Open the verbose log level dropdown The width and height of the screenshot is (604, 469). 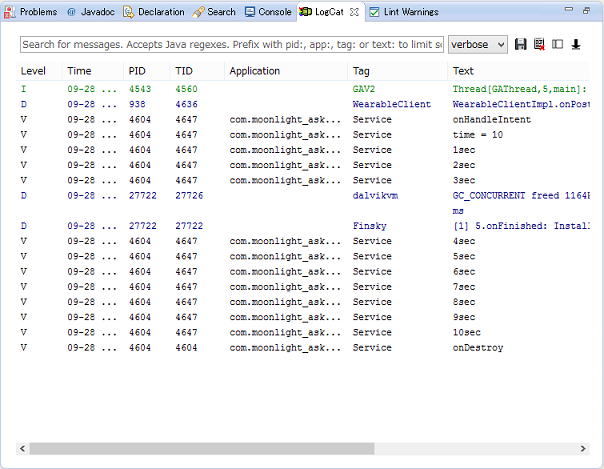[478, 45]
